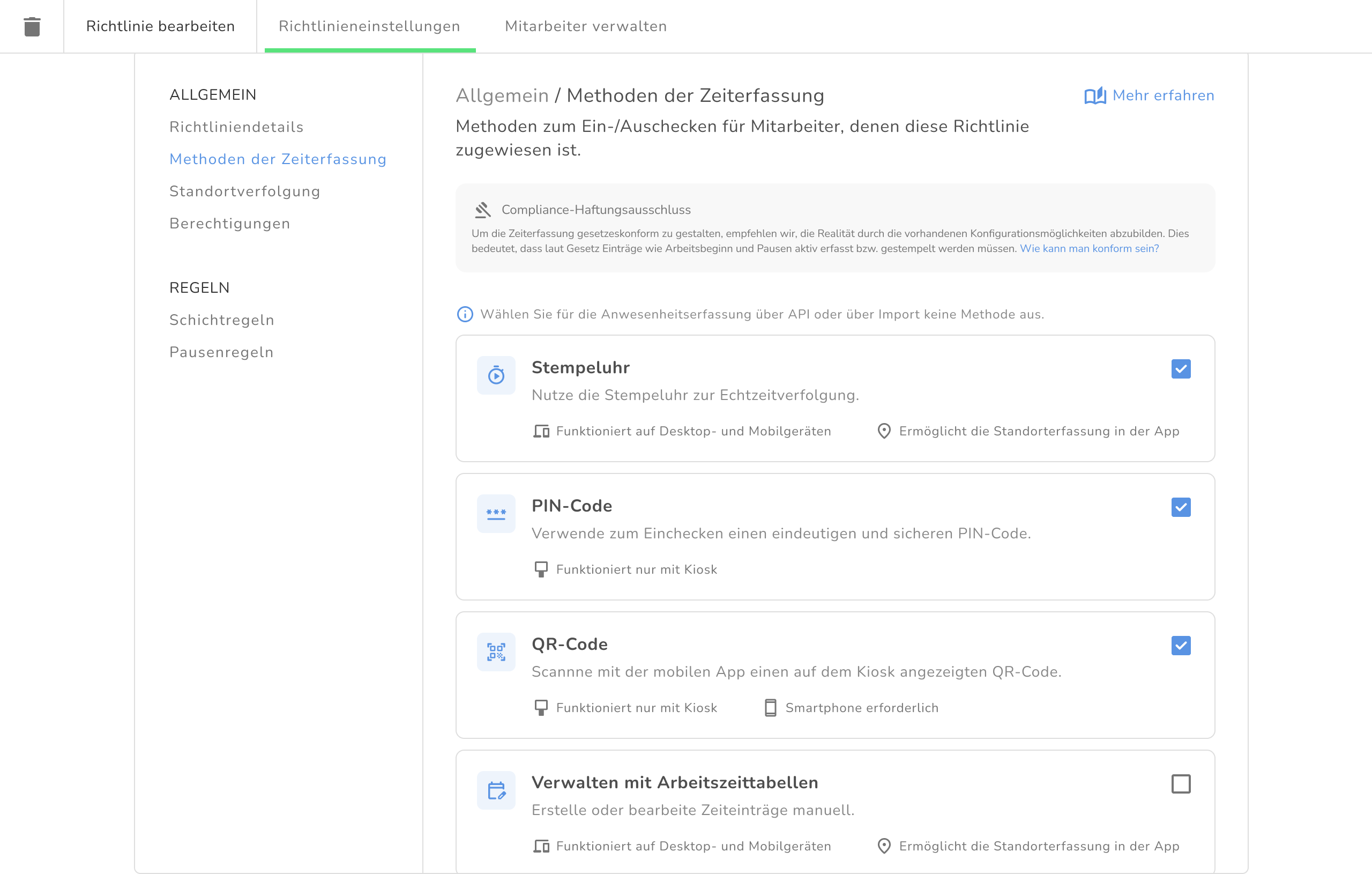Viewport: 1372px width, 874px height.
Task: Open Standortverfolgung in sidebar
Action: coord(244,191)
